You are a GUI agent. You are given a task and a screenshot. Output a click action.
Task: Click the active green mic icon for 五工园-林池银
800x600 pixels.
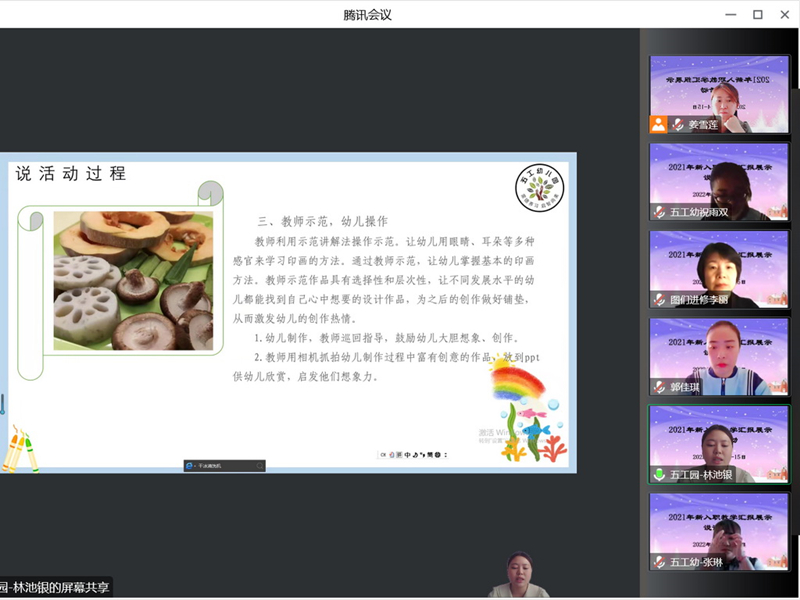click(659, 474)
